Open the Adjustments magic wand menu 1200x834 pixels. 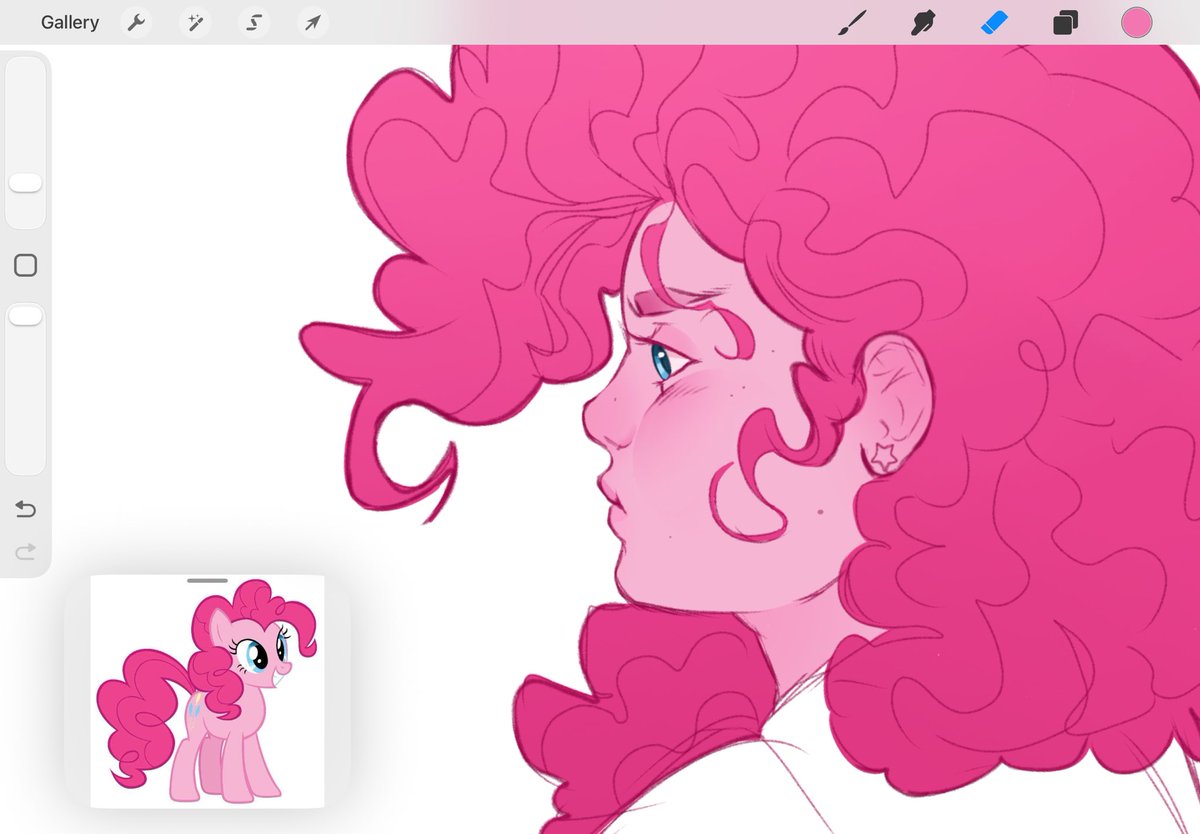pos(195,22)
